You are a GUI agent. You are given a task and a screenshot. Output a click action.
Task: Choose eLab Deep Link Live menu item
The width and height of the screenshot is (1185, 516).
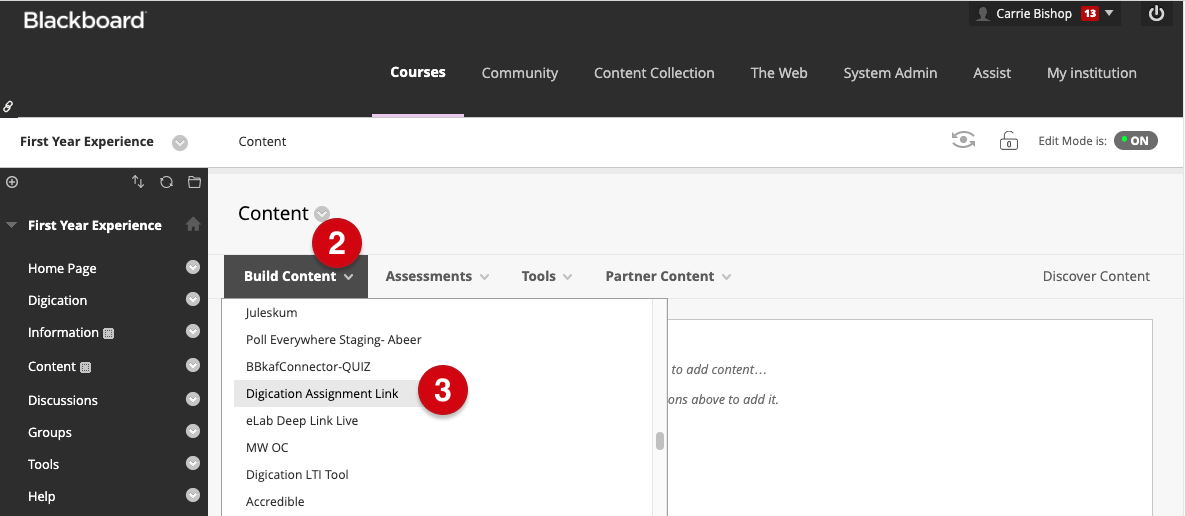[x=302, y=421]
